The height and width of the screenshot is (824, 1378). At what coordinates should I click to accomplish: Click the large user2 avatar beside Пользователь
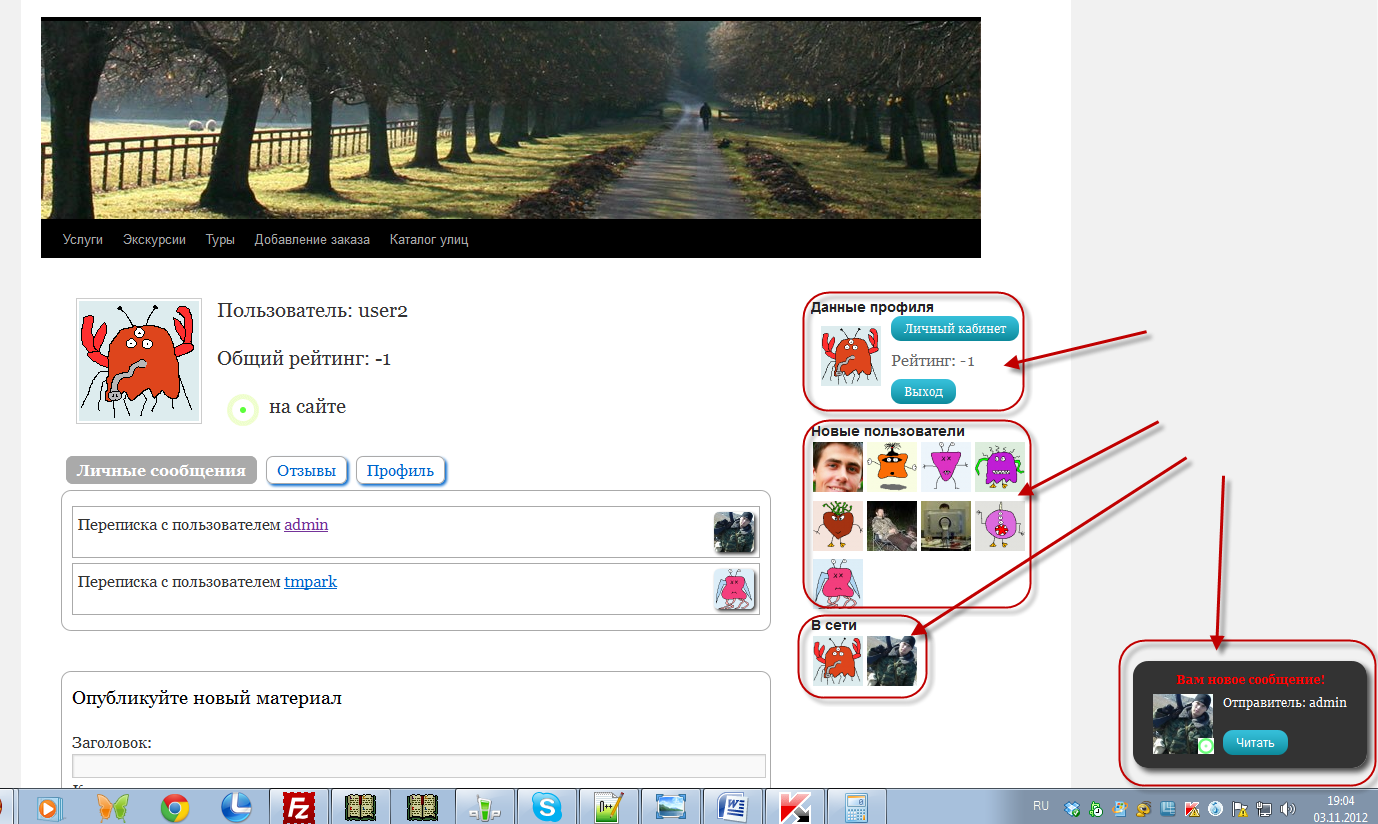[x=139, y=361]
